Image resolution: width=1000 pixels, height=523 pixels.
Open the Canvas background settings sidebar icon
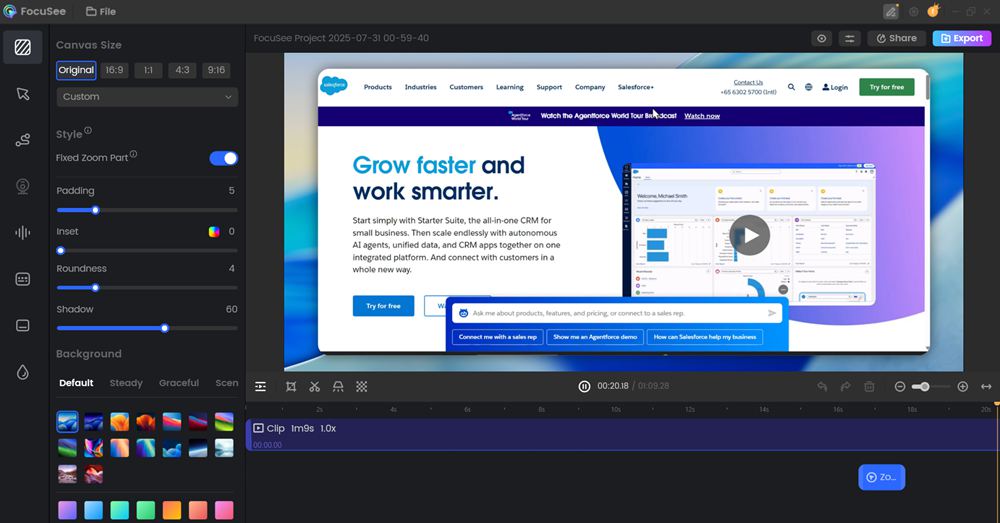pos(23,47)
